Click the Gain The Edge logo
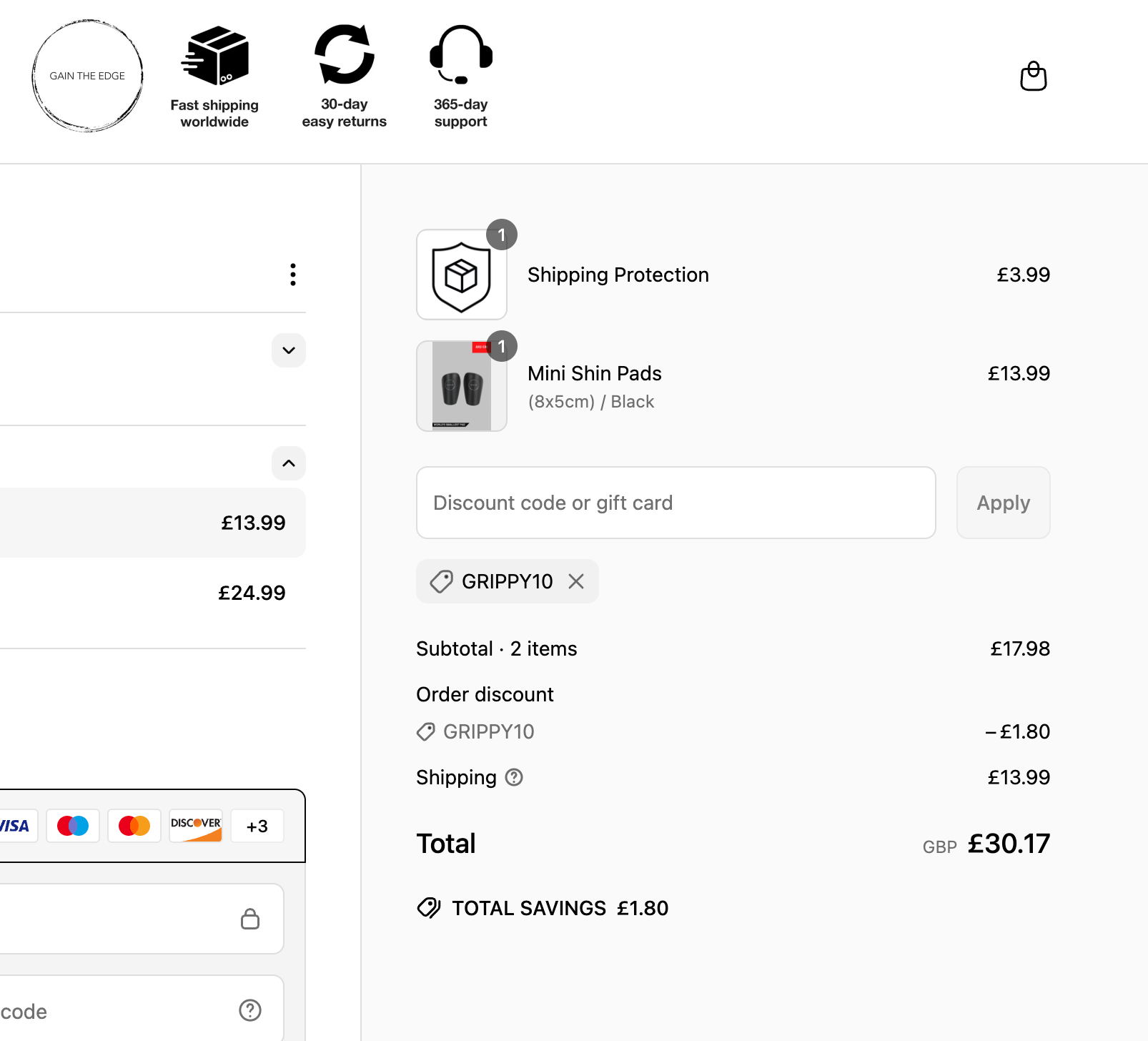1148x1041 pixels. coord(87,76)
